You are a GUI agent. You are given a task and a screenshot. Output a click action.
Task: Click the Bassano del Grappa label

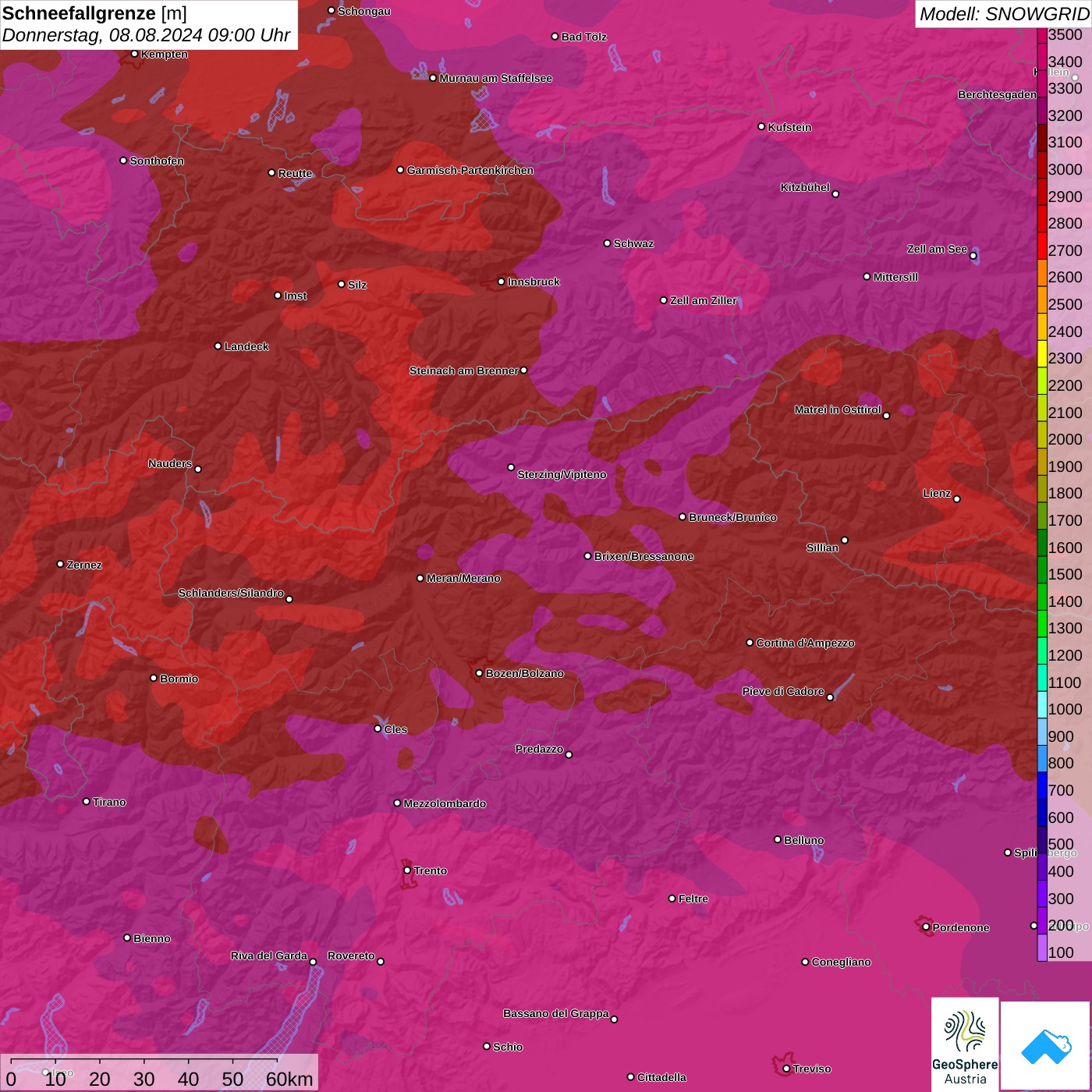coord(556,1013)
